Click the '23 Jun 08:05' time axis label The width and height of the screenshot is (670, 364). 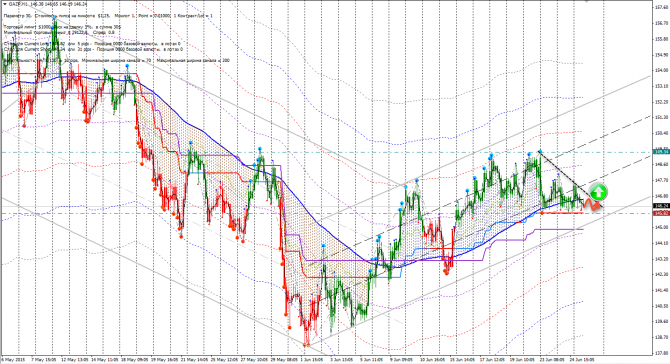(552, 360)
